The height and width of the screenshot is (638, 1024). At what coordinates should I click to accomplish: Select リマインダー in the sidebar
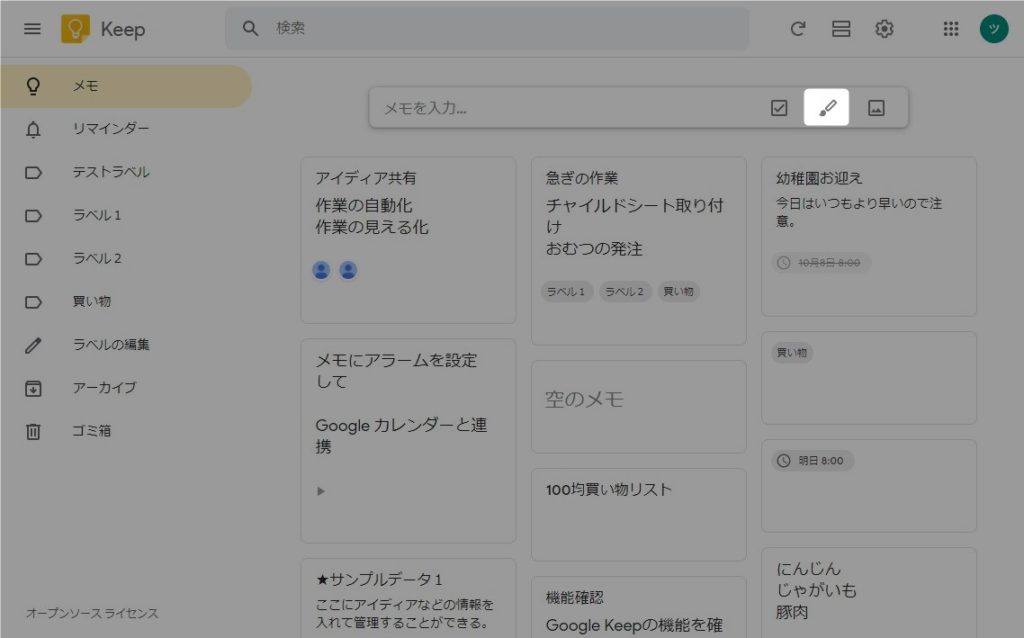[110, 129]
